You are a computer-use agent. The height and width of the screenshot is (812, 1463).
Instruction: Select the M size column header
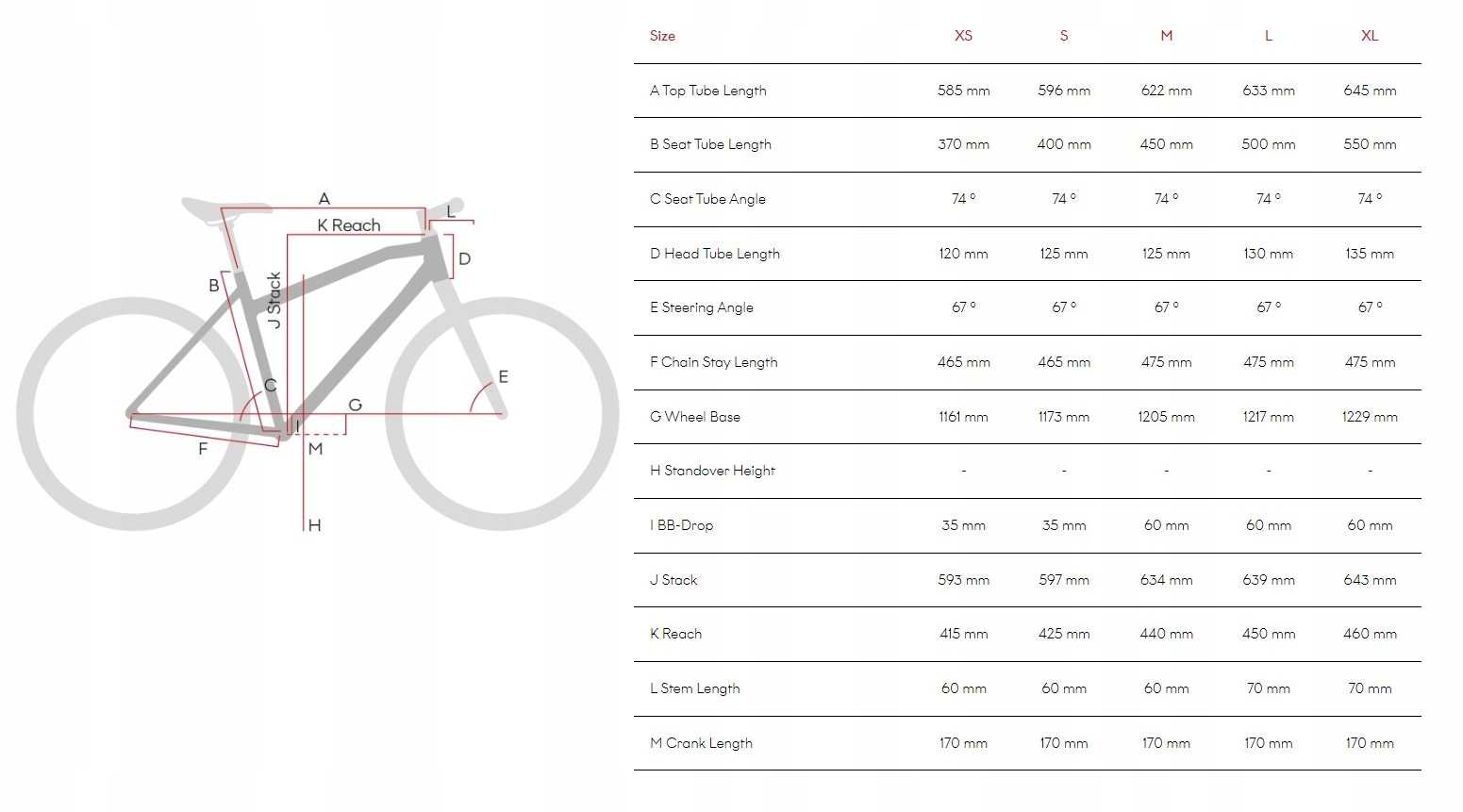(1166, 36)
